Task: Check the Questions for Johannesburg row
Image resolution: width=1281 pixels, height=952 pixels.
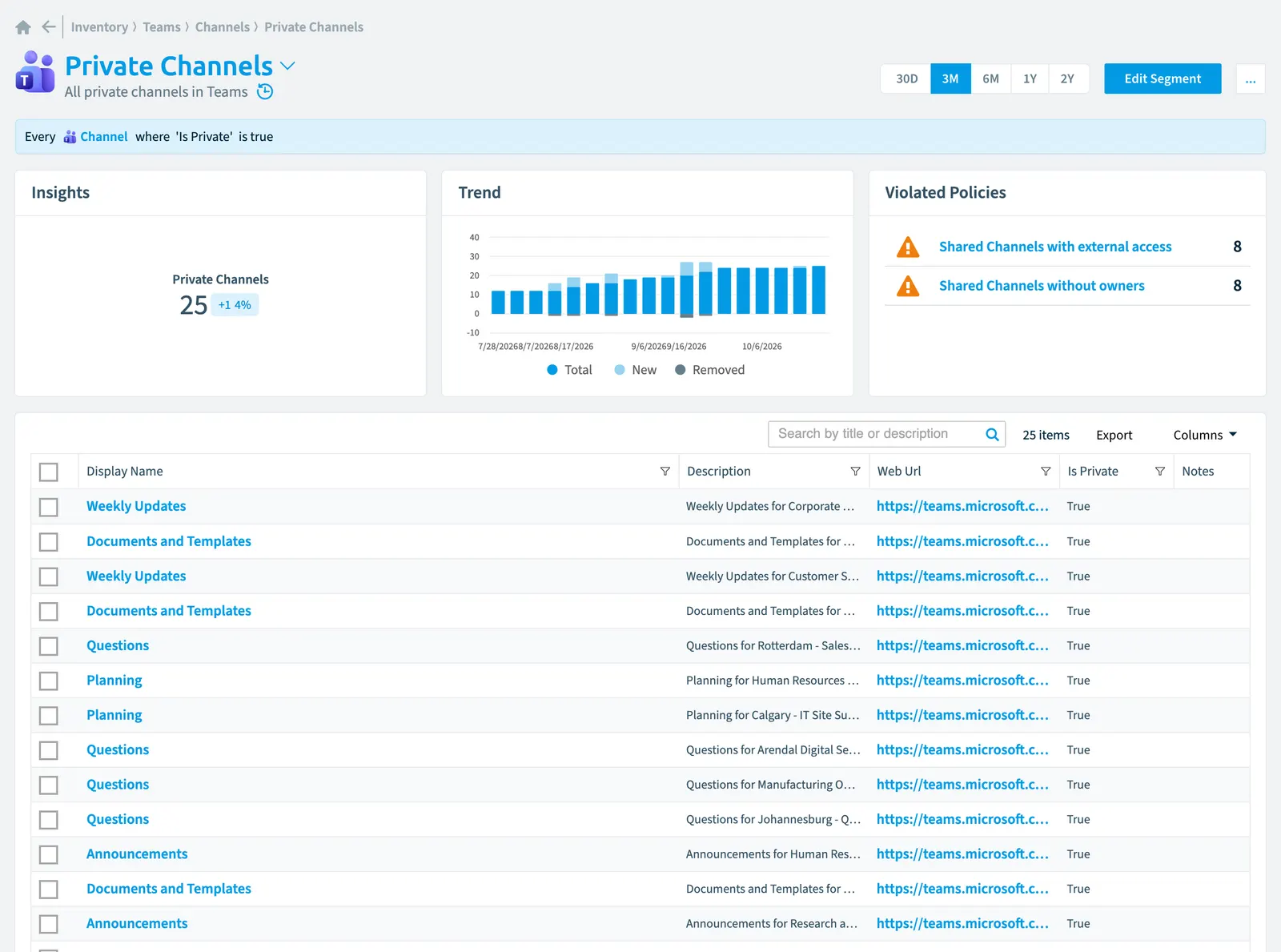Action: (49, 820)
